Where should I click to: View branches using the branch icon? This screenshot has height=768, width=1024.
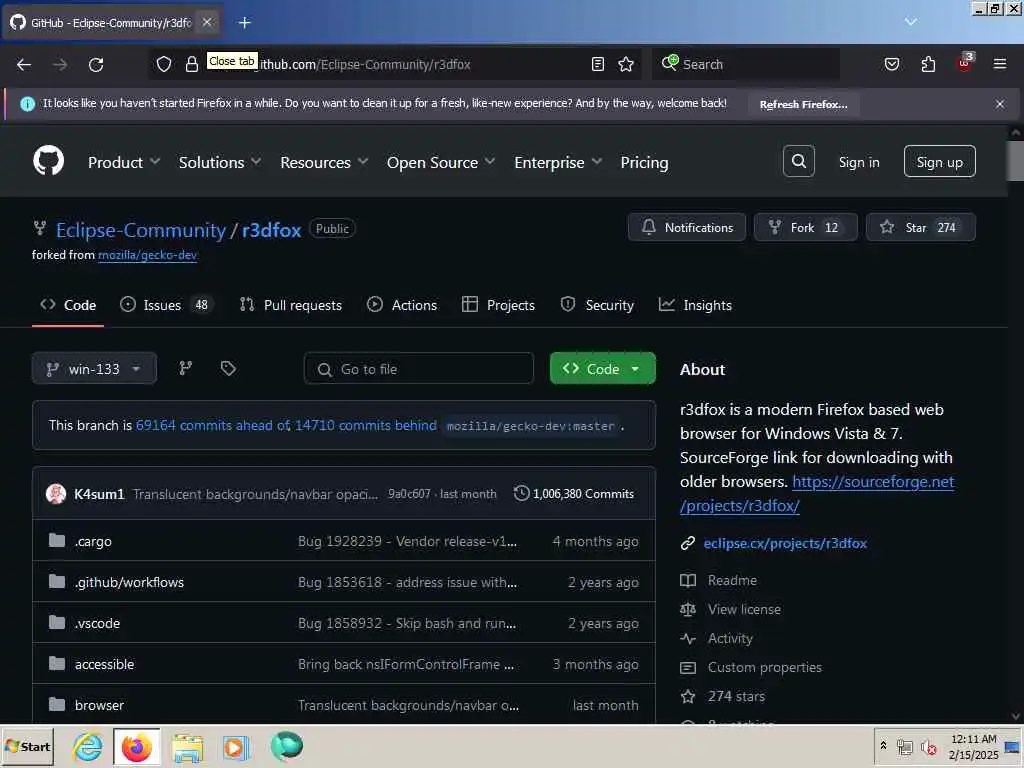point(185,368)
